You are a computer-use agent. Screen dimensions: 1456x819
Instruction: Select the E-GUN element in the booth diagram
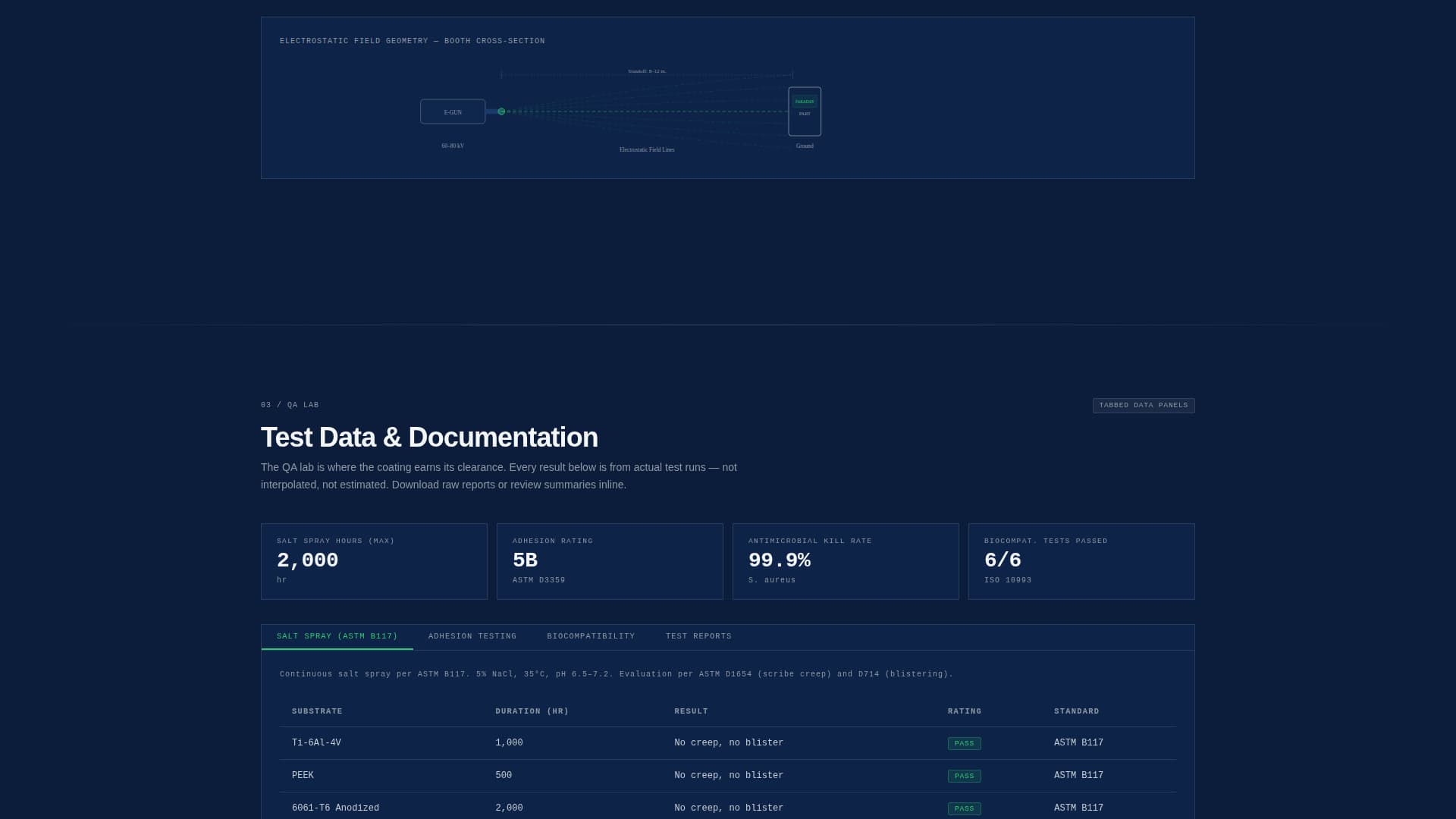(452, 111)
